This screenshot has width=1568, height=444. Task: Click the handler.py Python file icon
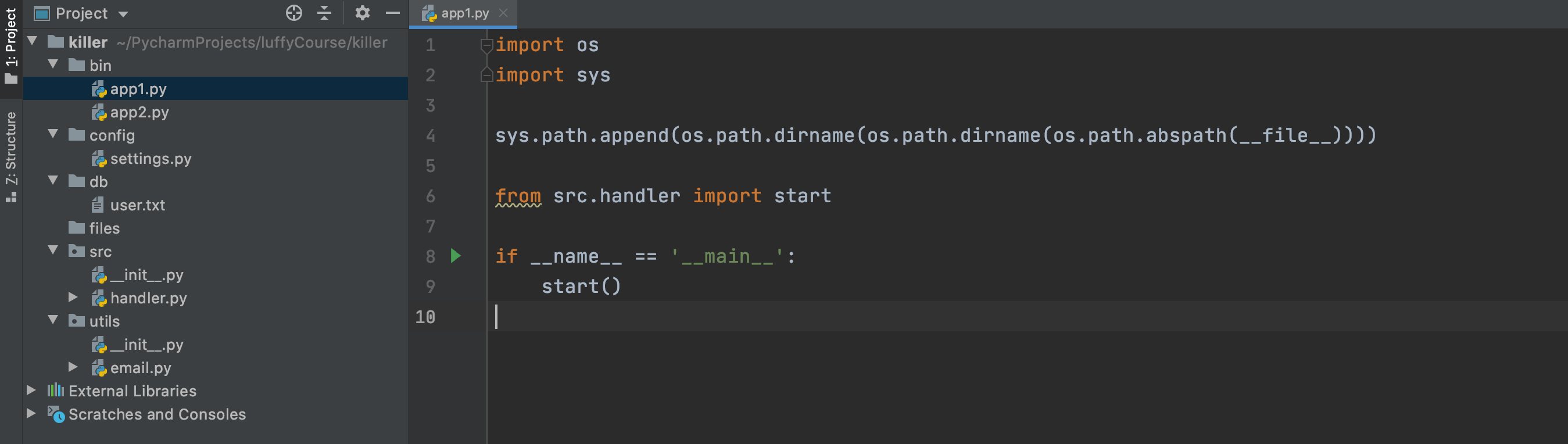pyautogui.click(x=99, y=299)
